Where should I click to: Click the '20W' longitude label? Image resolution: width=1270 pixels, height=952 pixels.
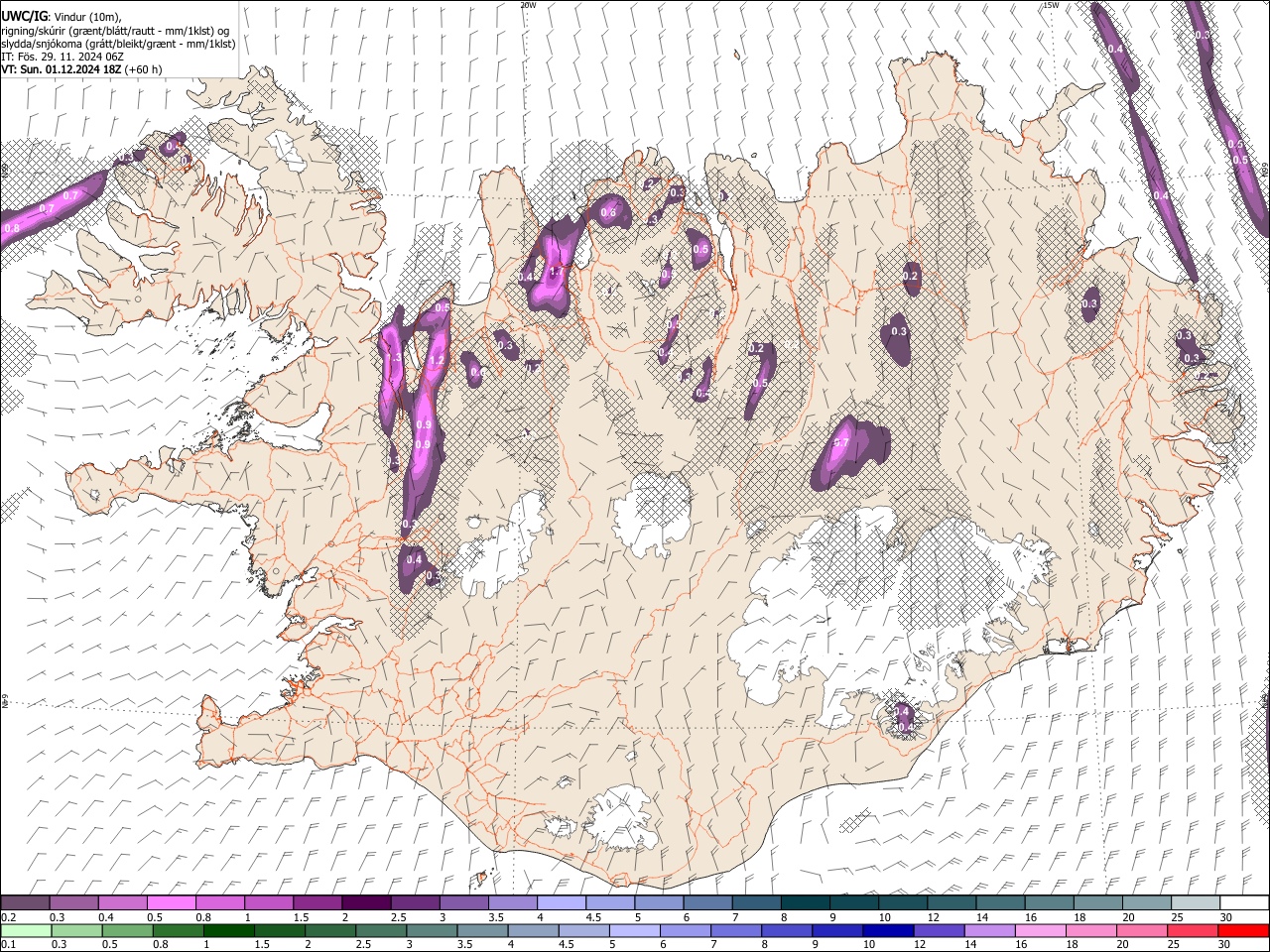coord(528,5)
